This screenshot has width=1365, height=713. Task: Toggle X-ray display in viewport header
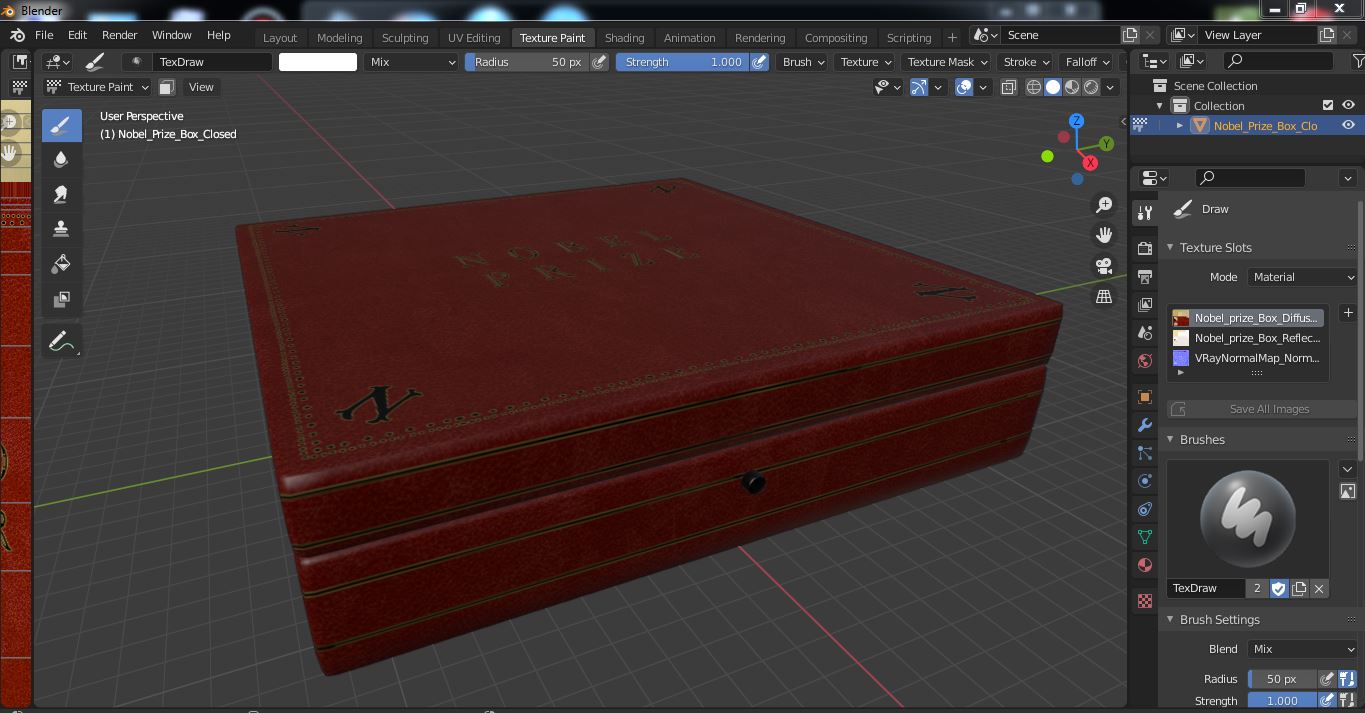[1008, 87]
